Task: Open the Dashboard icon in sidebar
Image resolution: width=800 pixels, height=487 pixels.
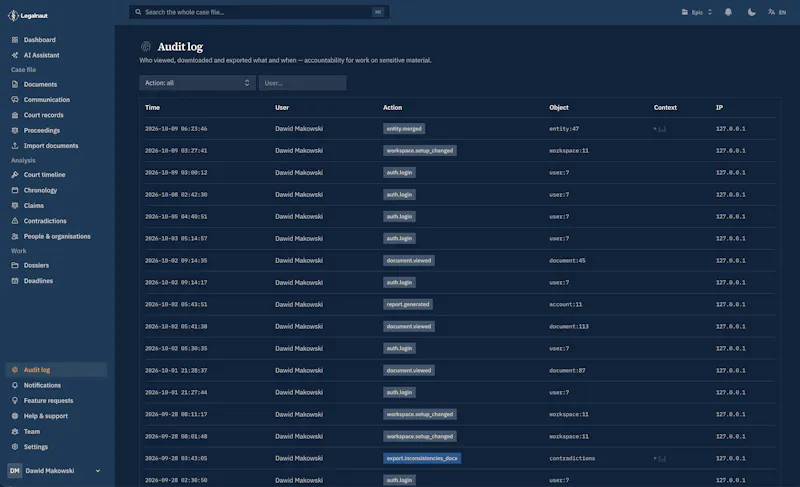Action: point(15,40)
